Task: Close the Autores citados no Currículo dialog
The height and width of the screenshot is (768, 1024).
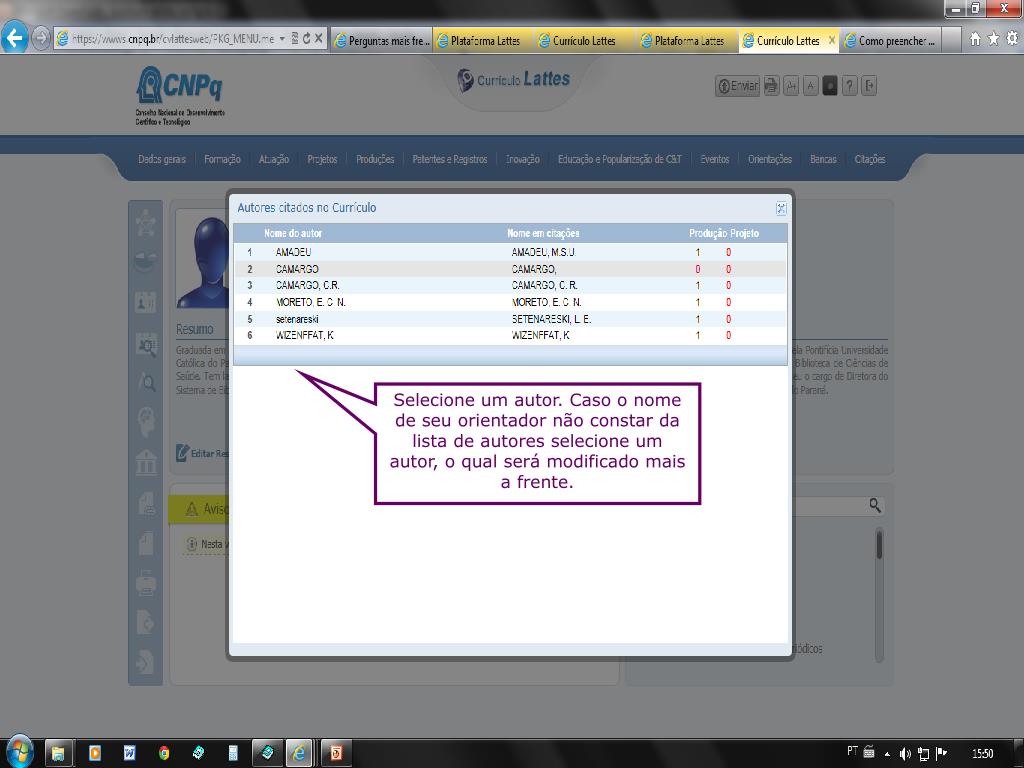Action: point(780,208)
